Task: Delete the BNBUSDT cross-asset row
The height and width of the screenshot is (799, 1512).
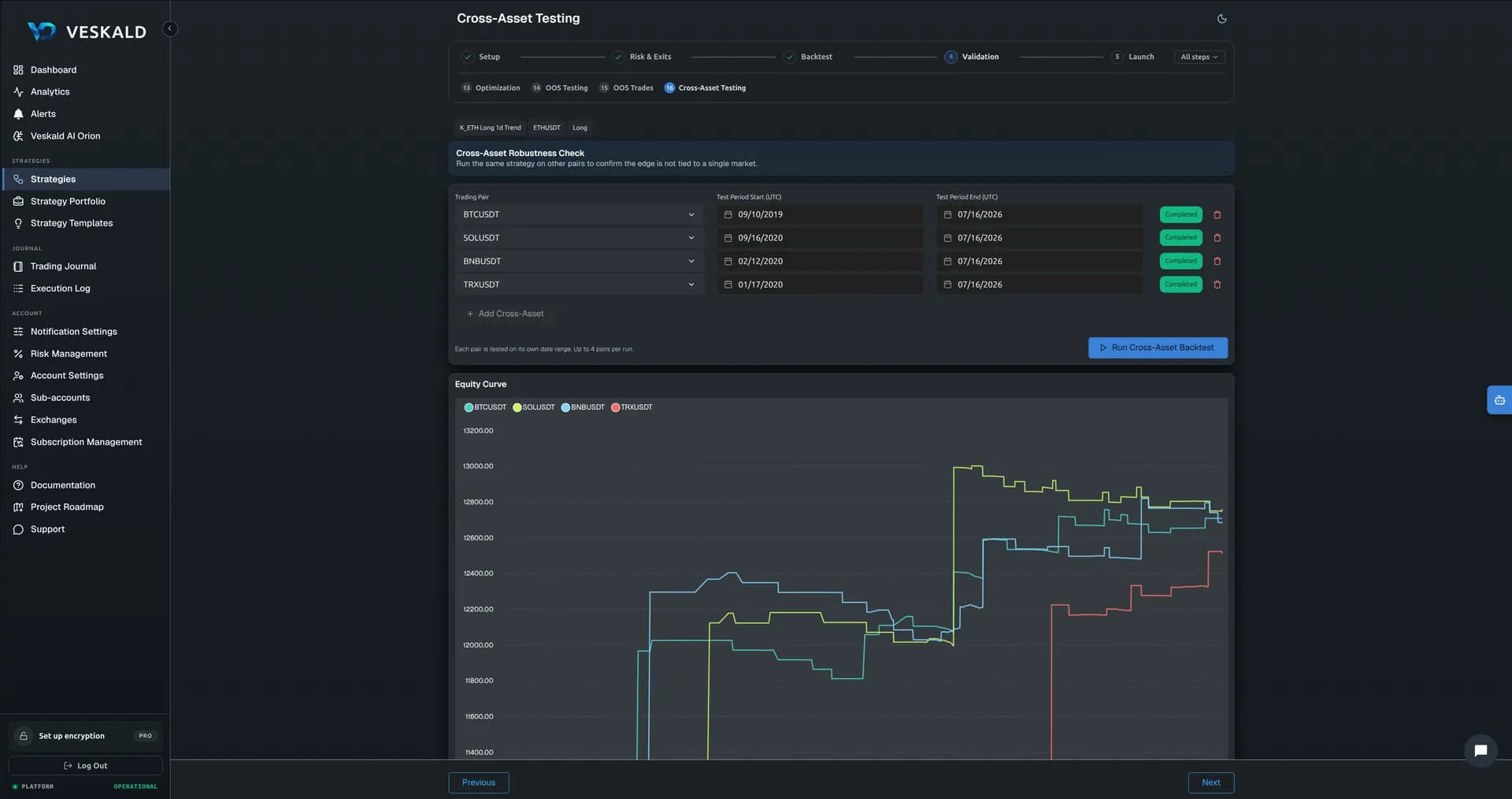Action: coord(1217,262)
